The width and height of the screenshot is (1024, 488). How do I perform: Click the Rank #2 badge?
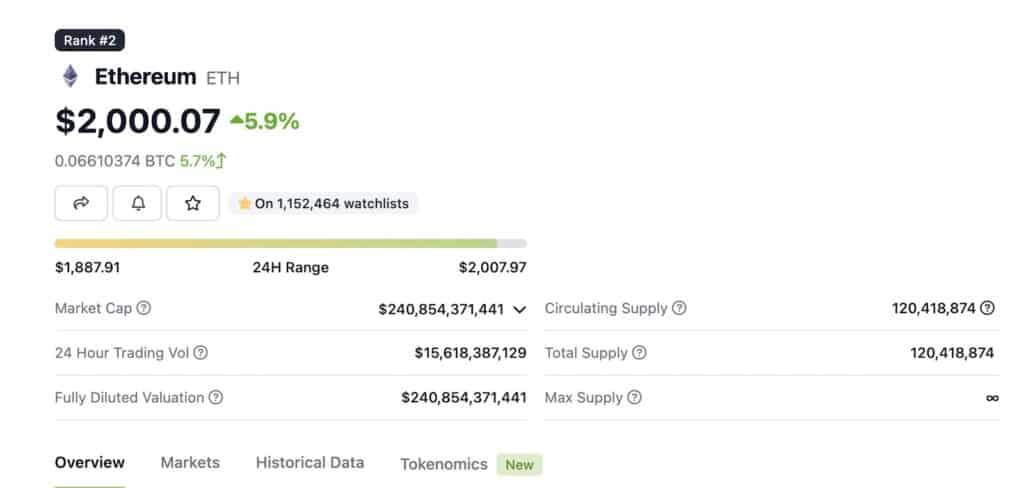pyautogui.click(x=89, y=41)
